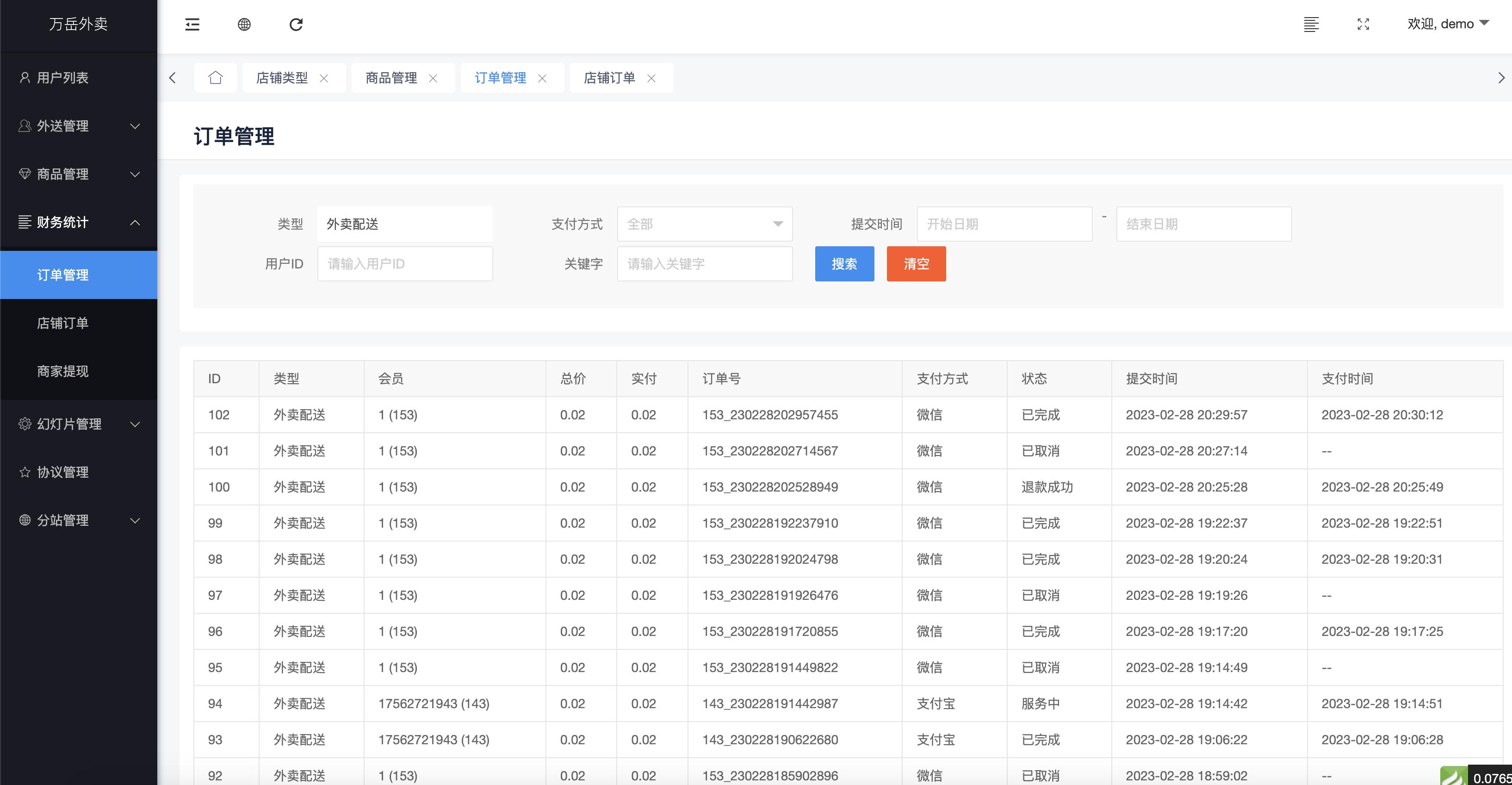Click the 关键字 input field
The height and width of the screenshot is (785, 1512).
pos(704,264)
